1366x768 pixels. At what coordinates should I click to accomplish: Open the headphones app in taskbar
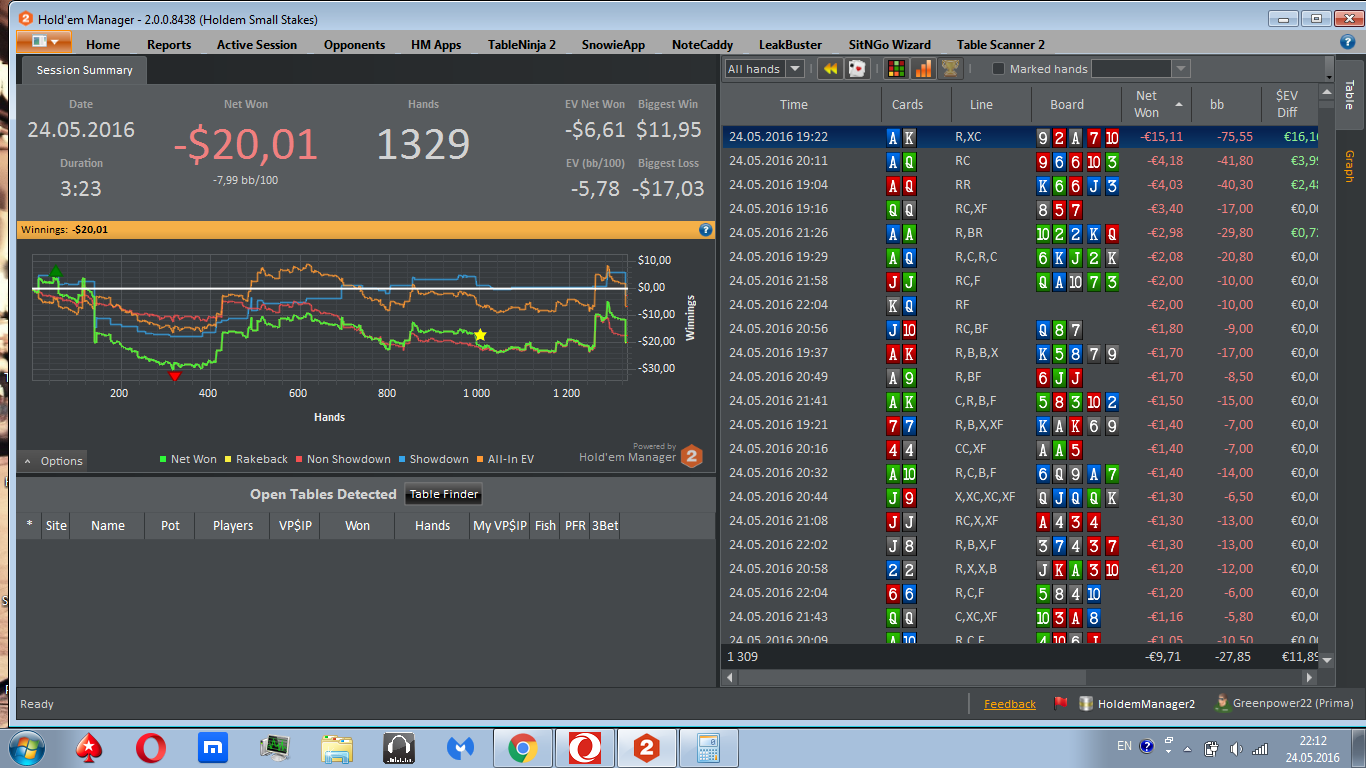[398, 747]
